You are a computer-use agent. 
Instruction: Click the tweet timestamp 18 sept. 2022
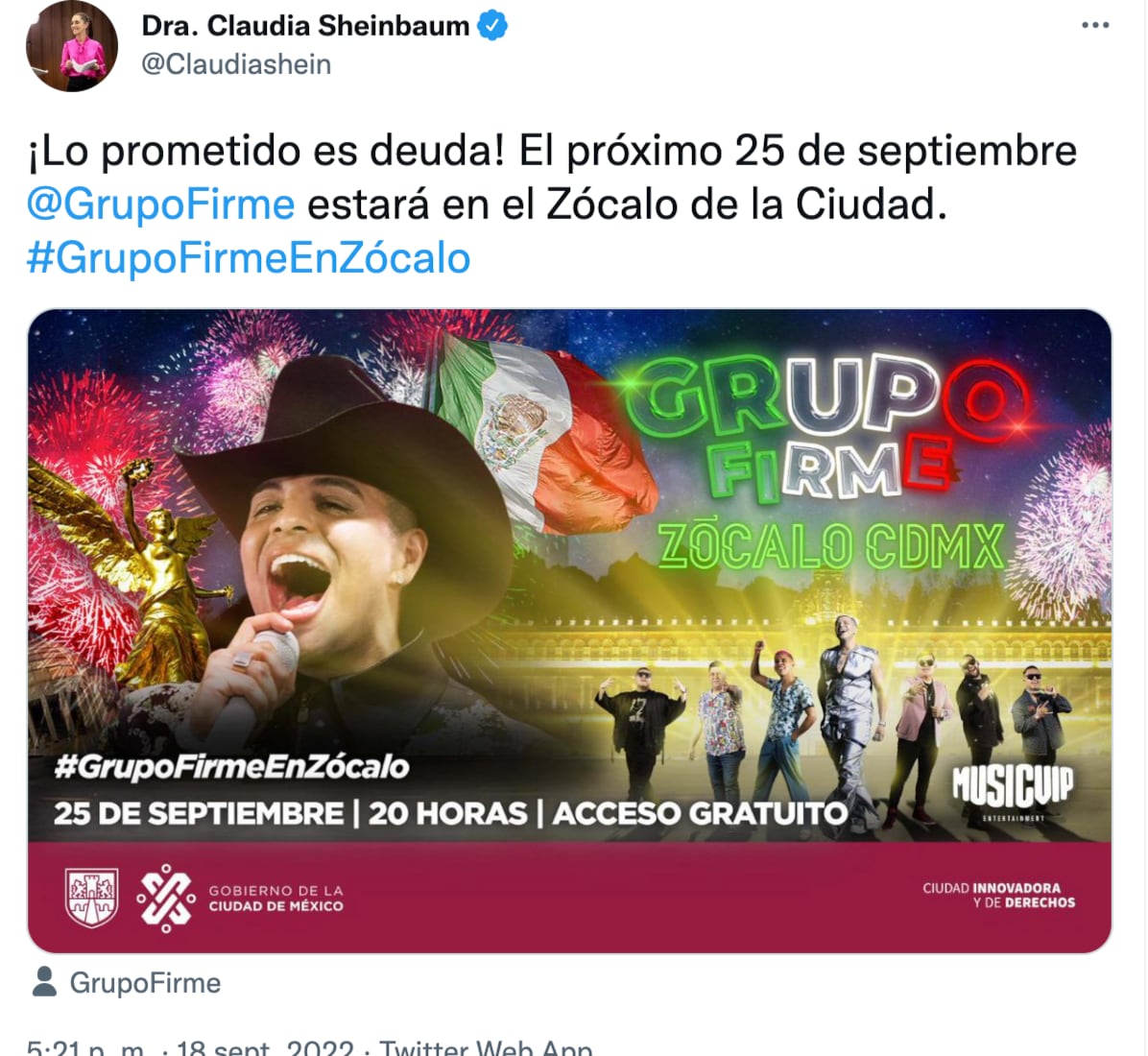click(x=266, y=1047)
